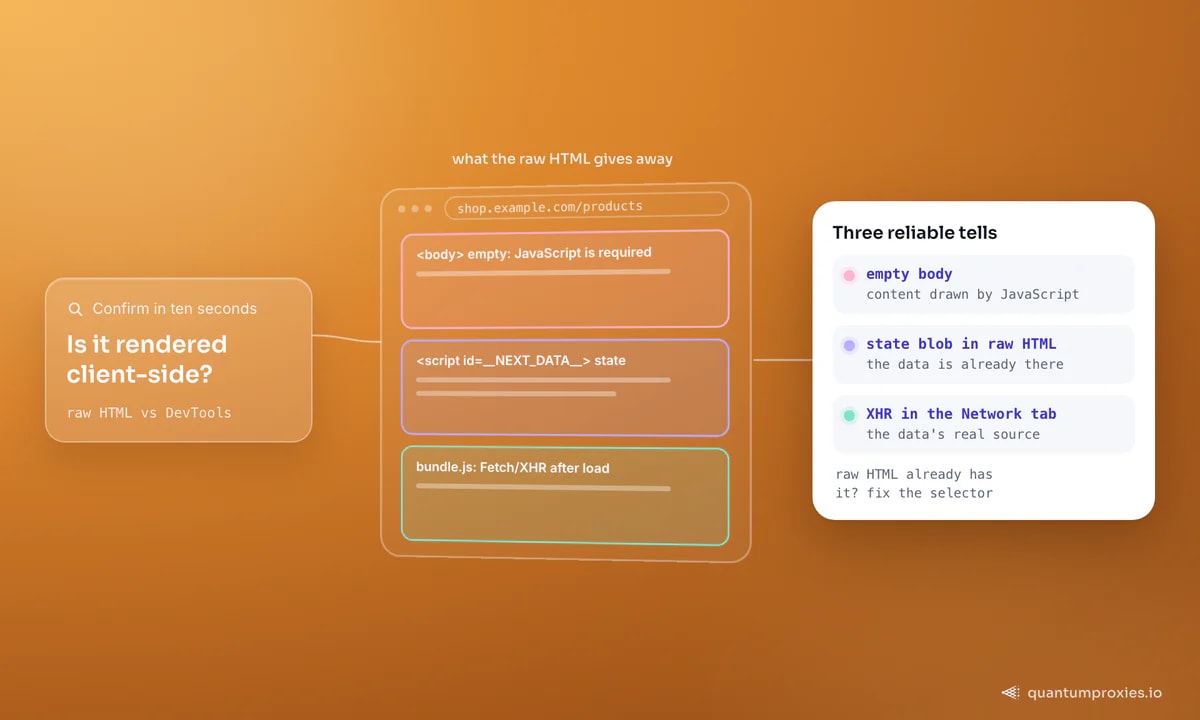Screen dimensions: 1200x720
Task: Click the purple dot next to state blob
Action: tap(849, 345)
